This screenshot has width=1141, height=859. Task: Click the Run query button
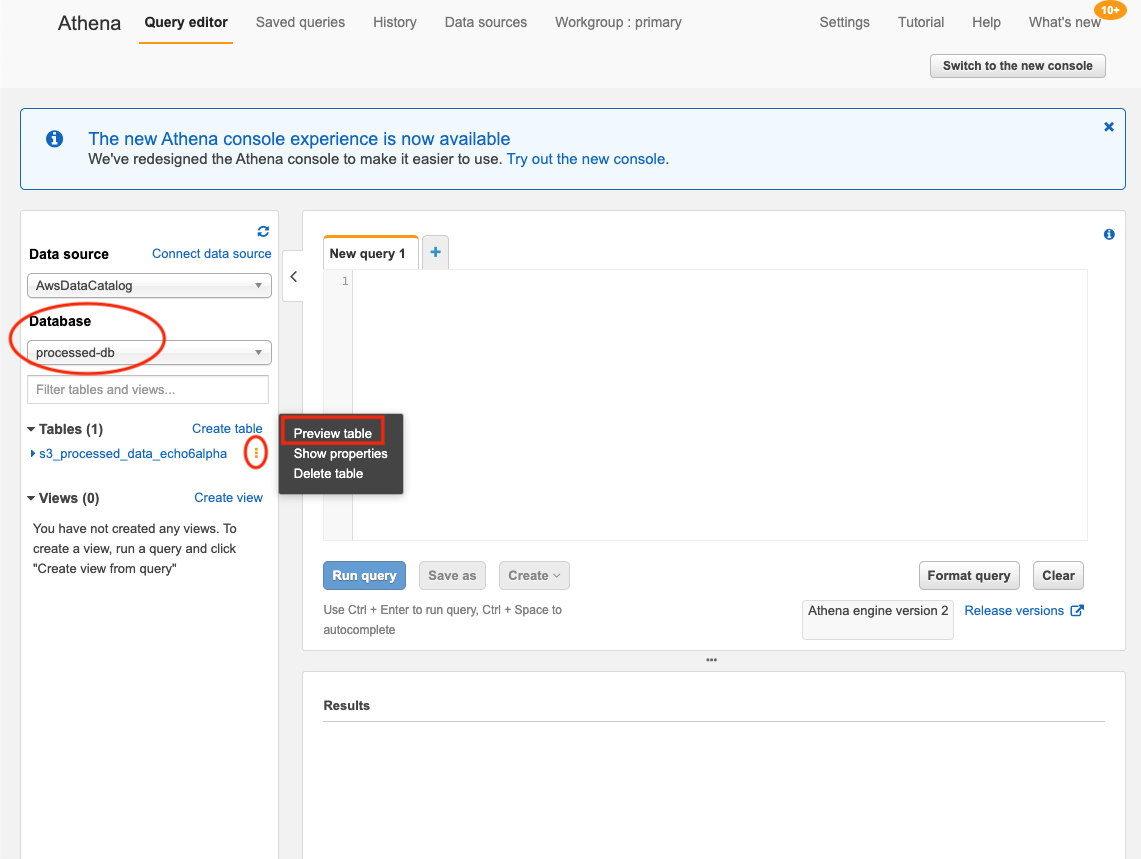coord(364,576)
